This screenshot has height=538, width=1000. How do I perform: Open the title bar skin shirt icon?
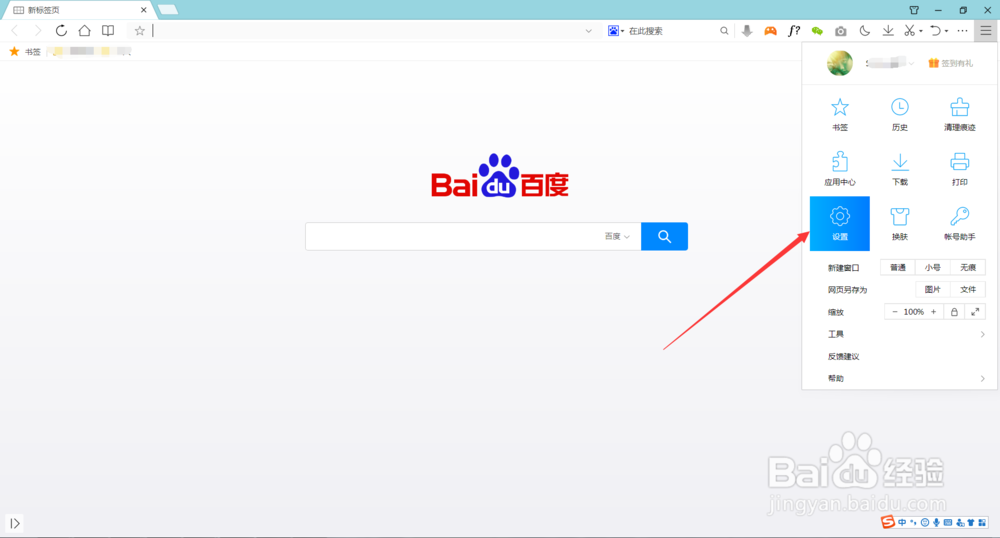pyautogui.click(x=914, y=10)
